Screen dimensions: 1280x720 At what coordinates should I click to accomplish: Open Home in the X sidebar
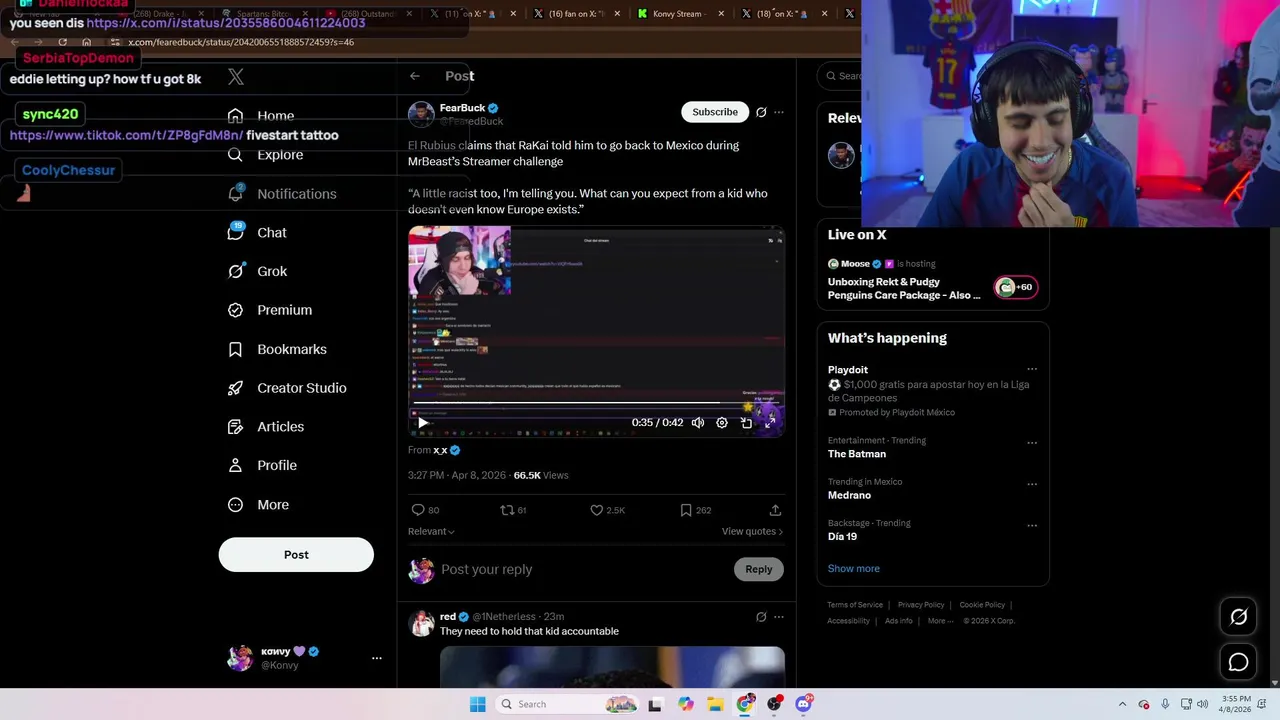261,116
